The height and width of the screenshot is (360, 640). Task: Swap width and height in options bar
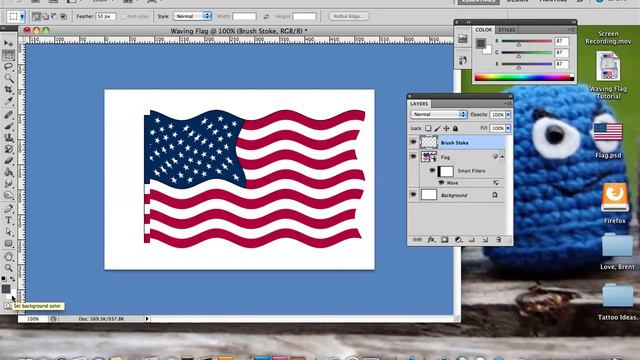(266, 16)
